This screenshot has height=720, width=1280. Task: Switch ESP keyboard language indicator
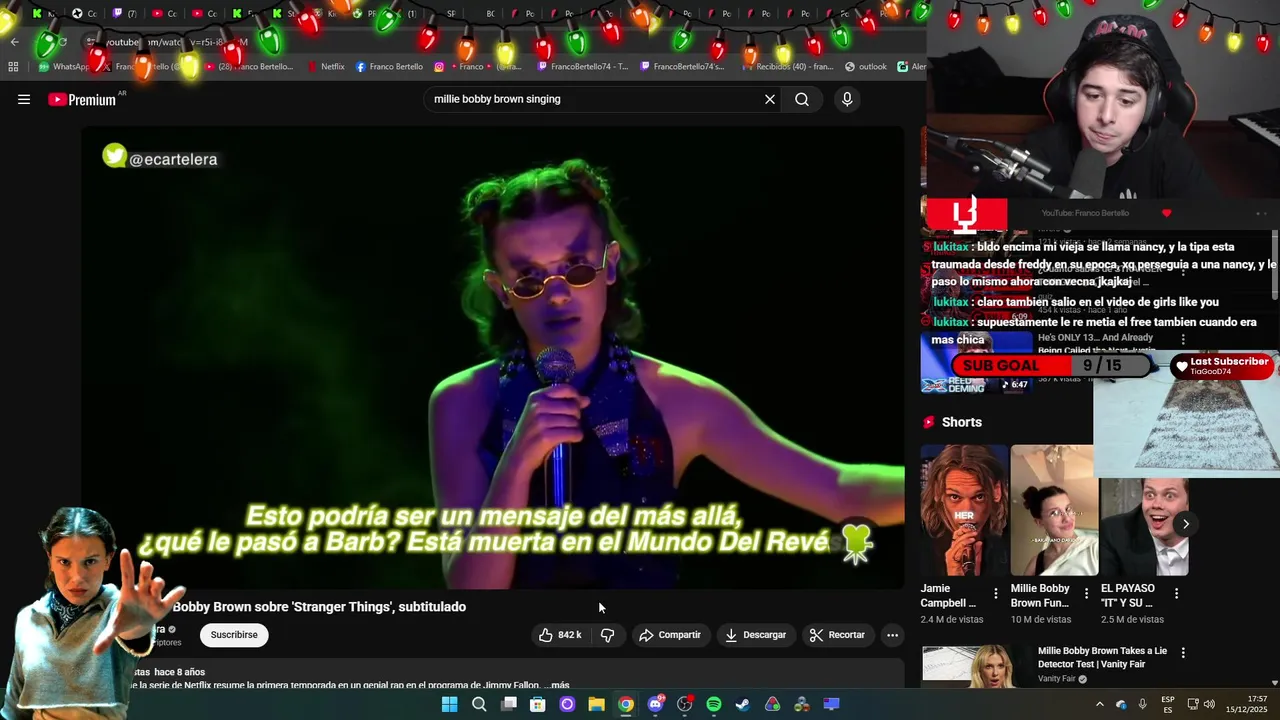(x=1168, y=704)
